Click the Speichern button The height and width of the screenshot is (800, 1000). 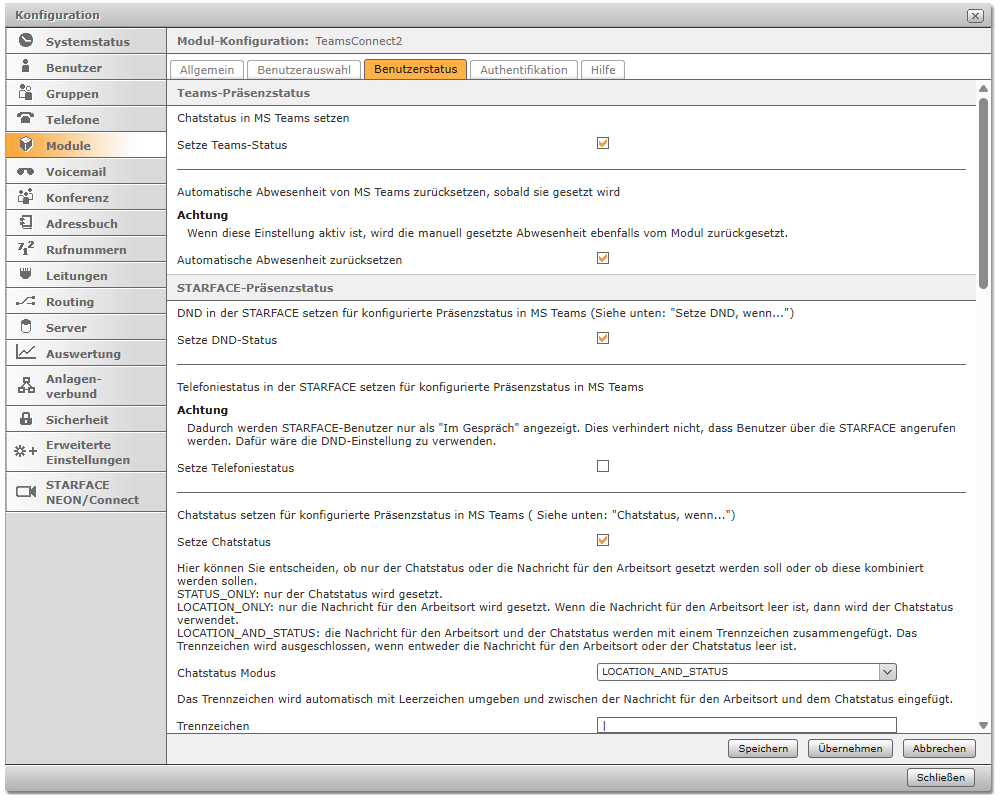pos(763,748)
